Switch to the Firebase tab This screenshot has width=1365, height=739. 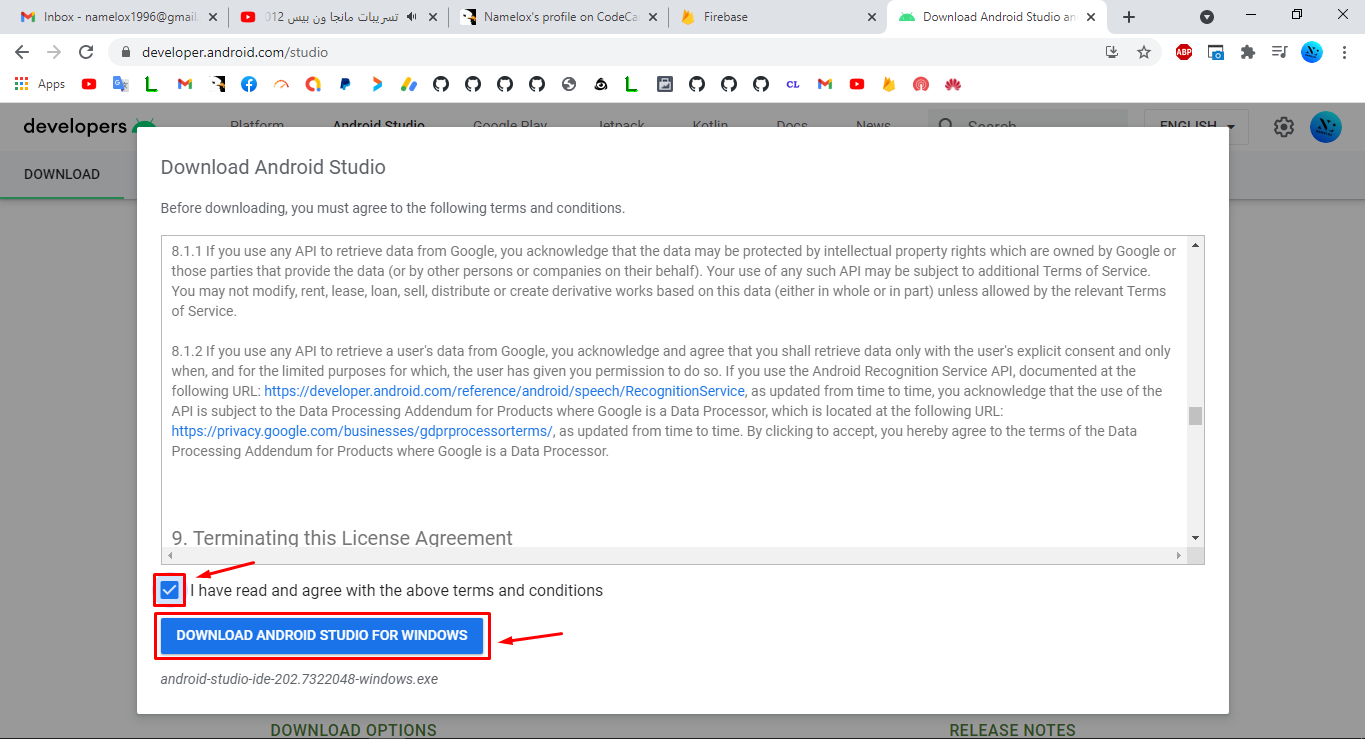[778, 17]
